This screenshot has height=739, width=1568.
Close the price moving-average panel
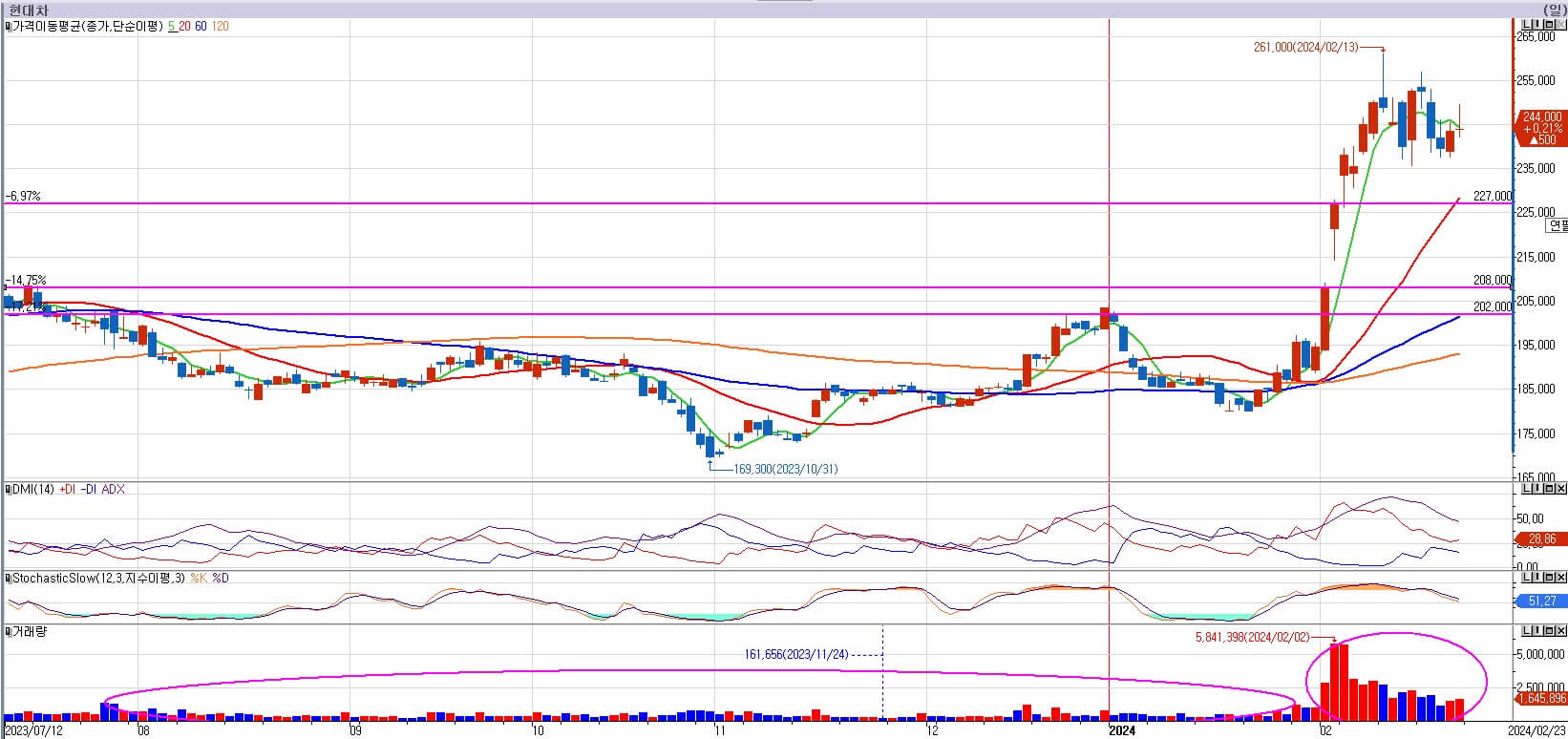click(1560, 25)
